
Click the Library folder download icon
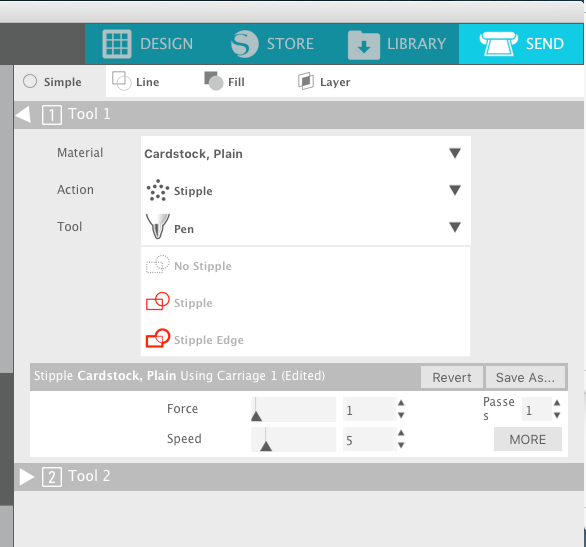[364, 45]
